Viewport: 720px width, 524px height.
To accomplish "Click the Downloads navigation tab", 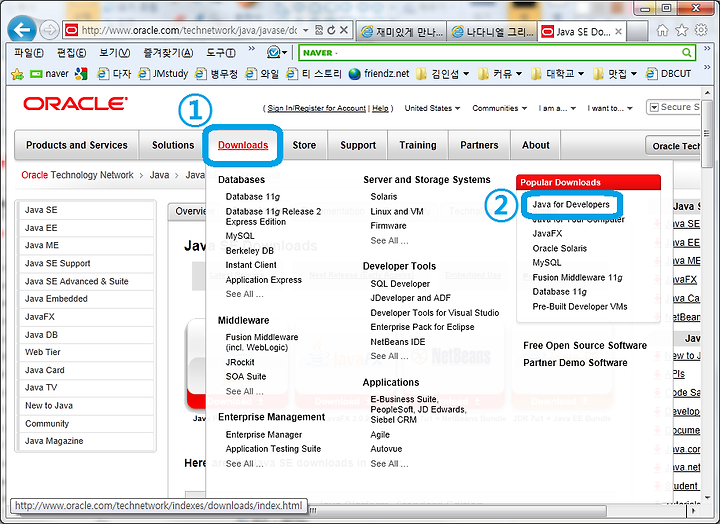I will point(243,145).
